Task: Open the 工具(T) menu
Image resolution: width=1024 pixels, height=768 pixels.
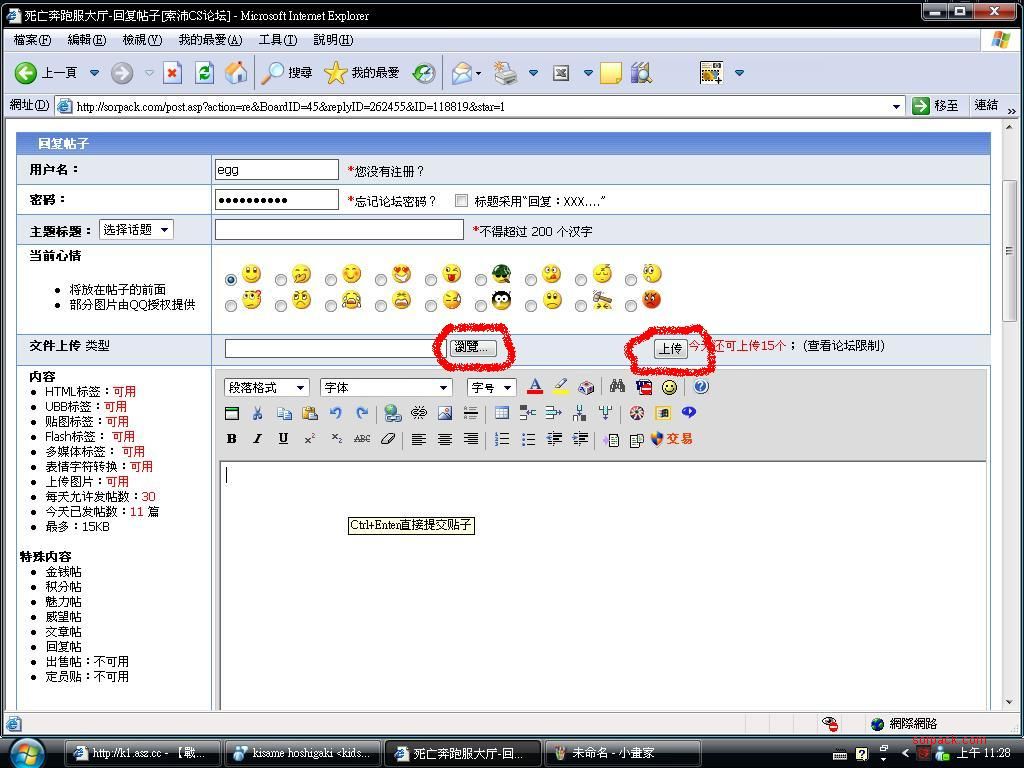Action: [277, 40]
